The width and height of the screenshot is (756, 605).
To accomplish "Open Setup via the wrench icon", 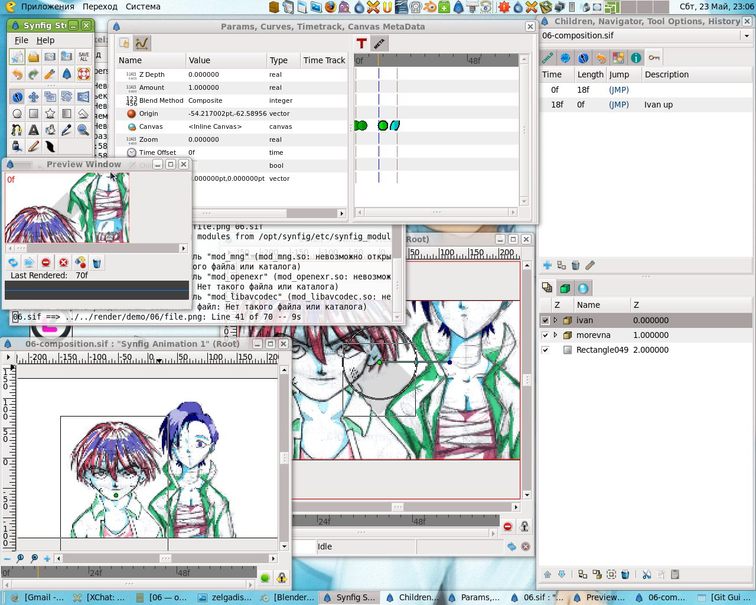I will (x=50, y=74).
